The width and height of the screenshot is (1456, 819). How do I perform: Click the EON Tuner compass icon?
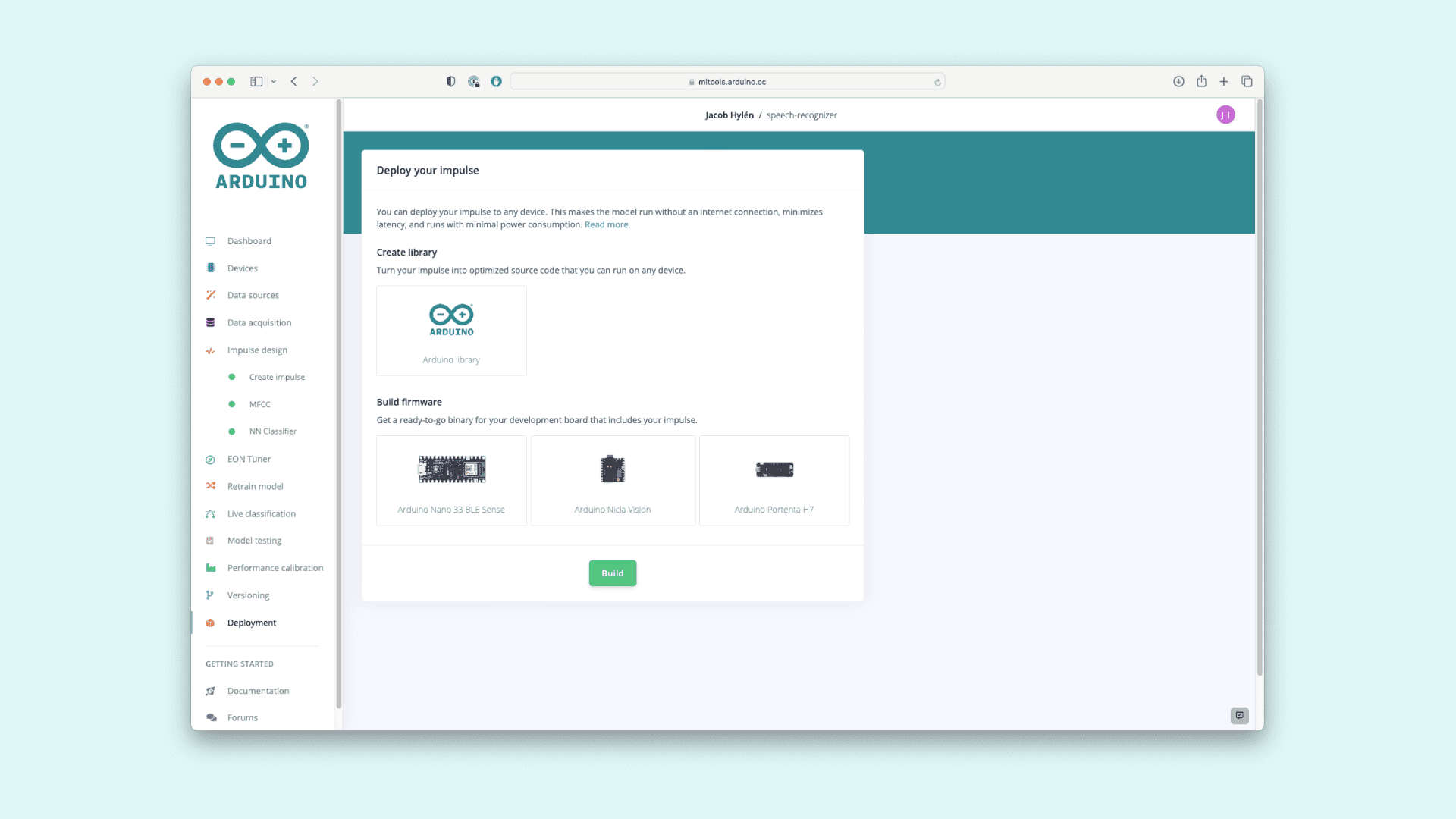coord(210,460)
